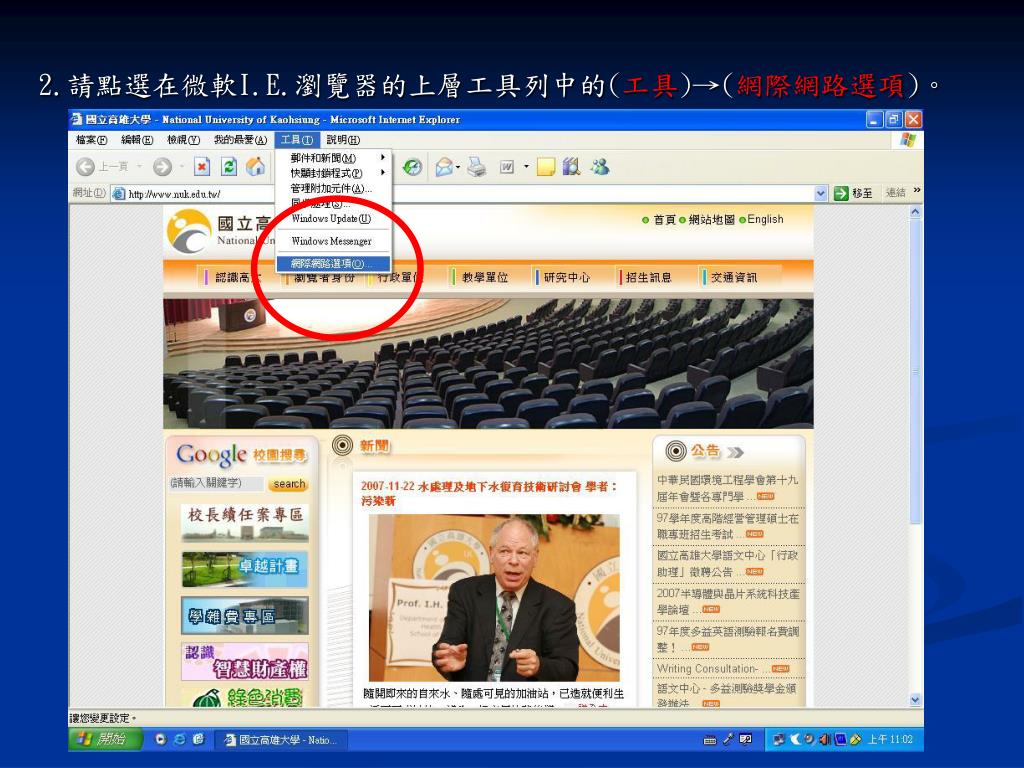Expand the address bar dropdown arrow
Image resolution: width=1024 pixels, height=768 pixels.
point(821,193)
